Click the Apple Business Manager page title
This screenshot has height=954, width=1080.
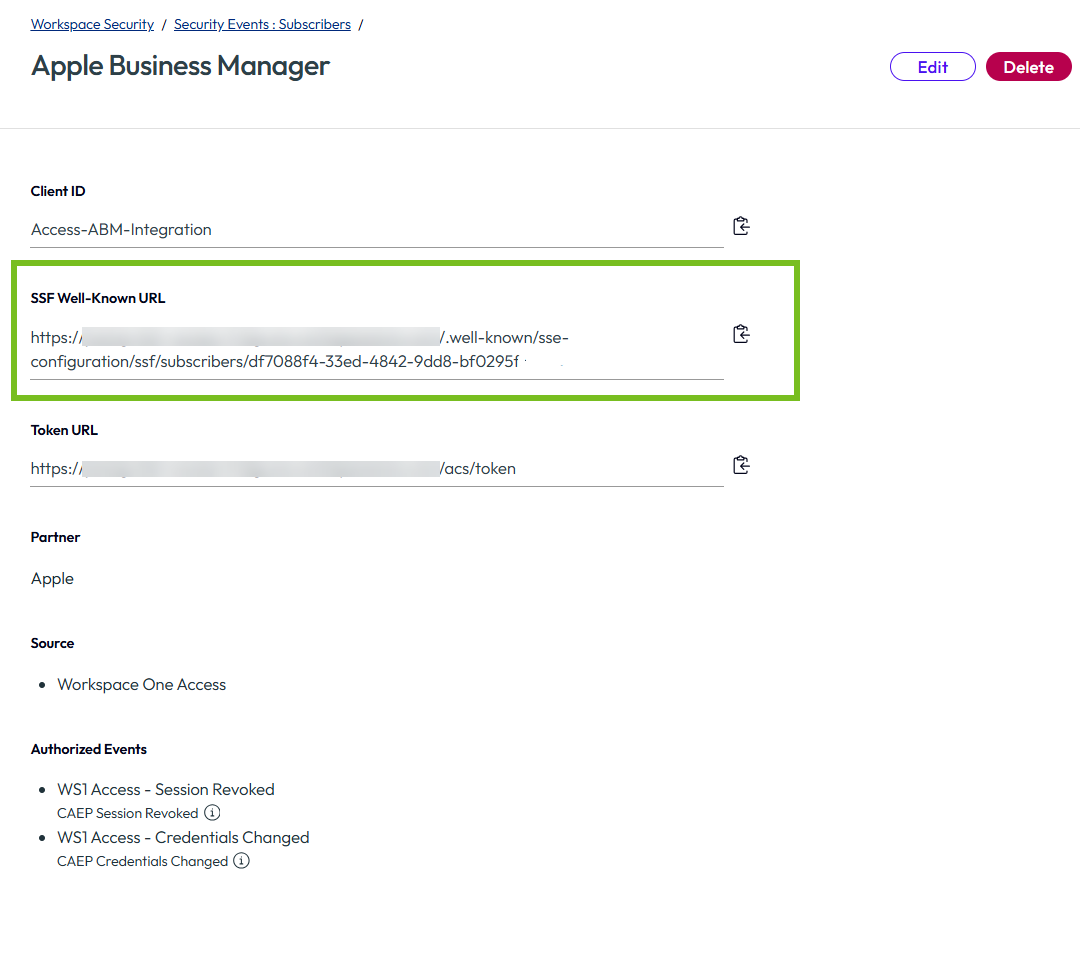point(180,66)
